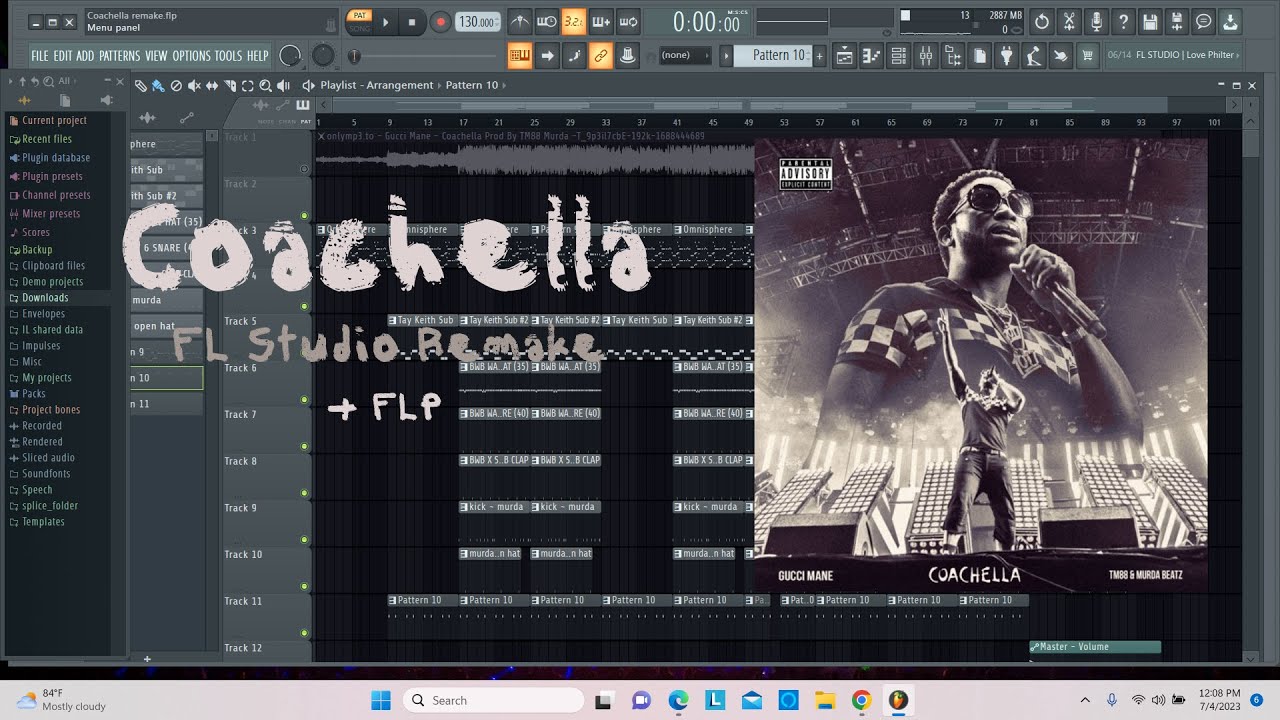Screen dimensions: 1280x720
Task: Open the TOOLS menu
Action: click(x=228, y=56)
